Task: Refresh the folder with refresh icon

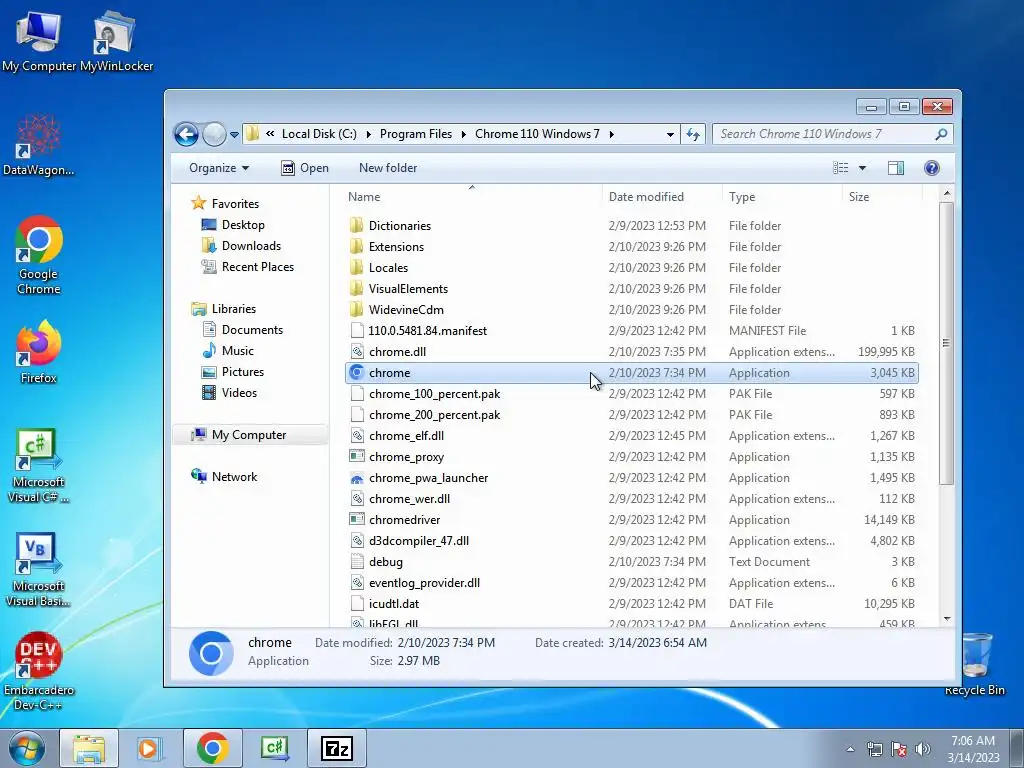Action: 693,135
